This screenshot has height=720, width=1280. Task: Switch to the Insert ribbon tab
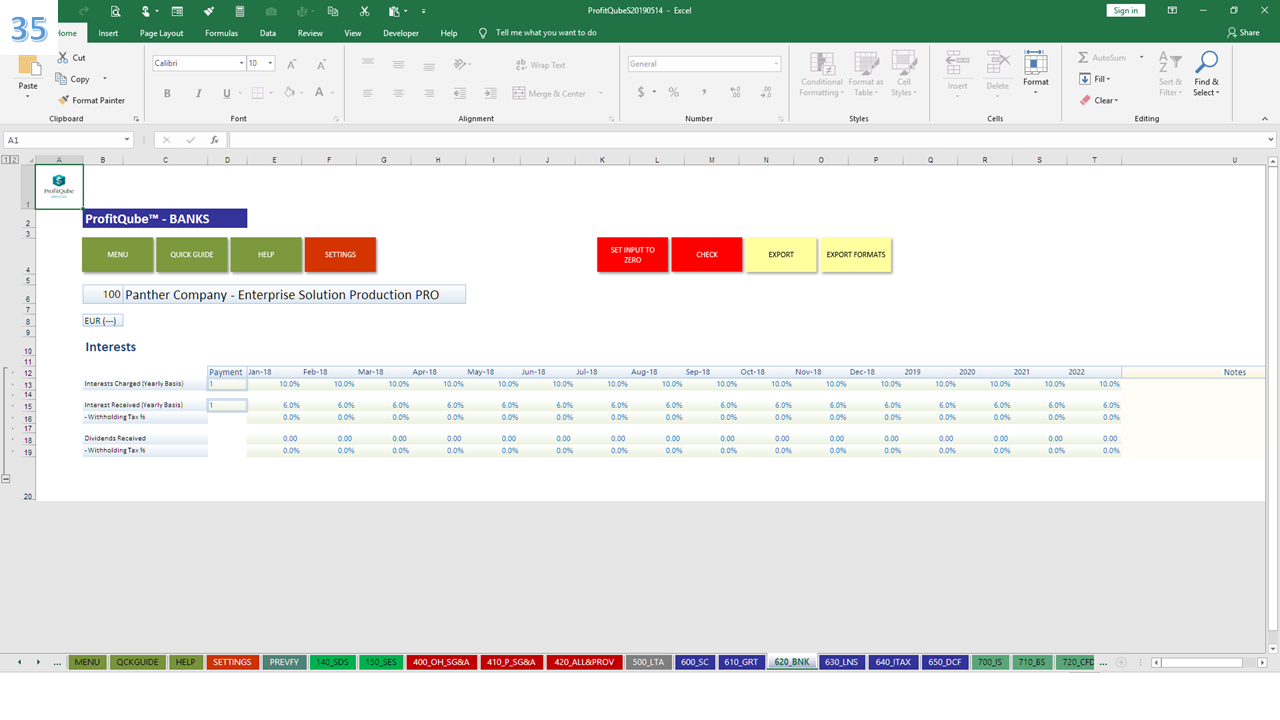108,33
